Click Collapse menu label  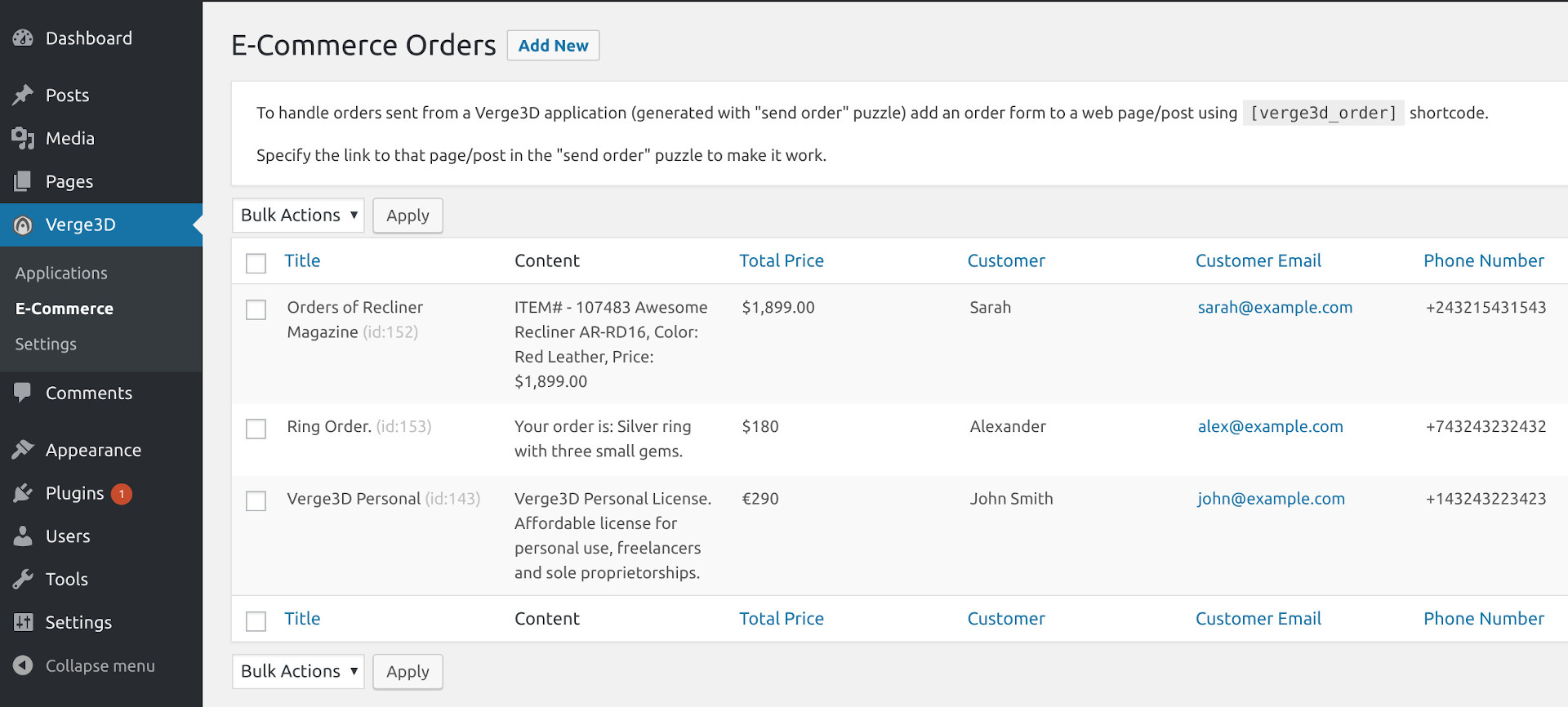coord(100,665)
